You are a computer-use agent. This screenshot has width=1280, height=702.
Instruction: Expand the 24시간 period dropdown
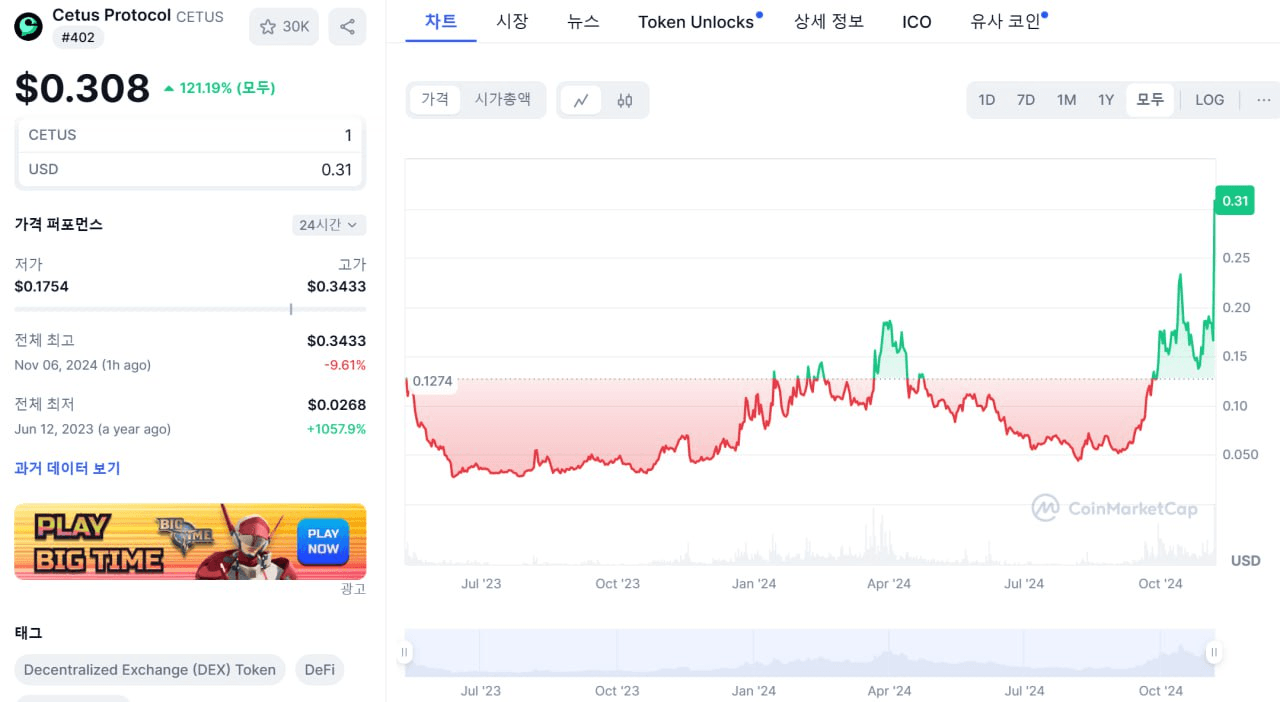point(329,225)
